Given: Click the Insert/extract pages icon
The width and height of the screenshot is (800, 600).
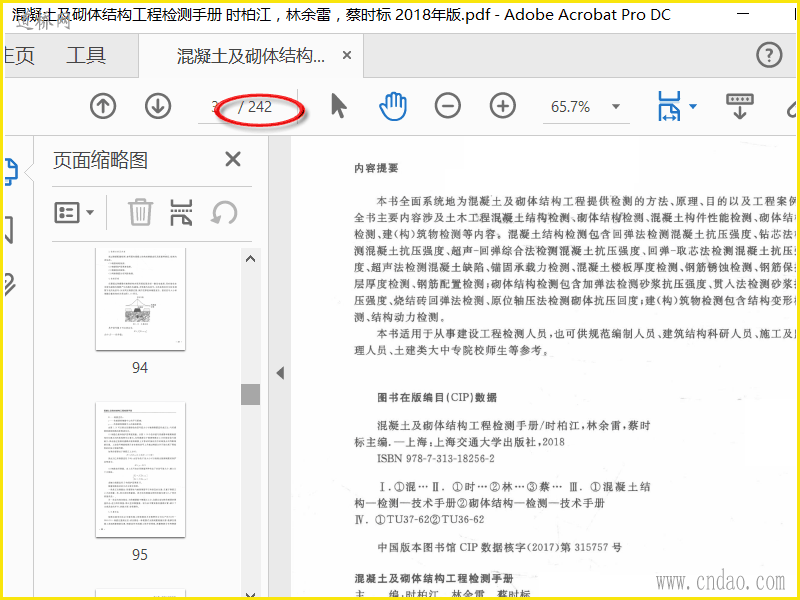Looking at the screenshot, I should click(181, 212).
